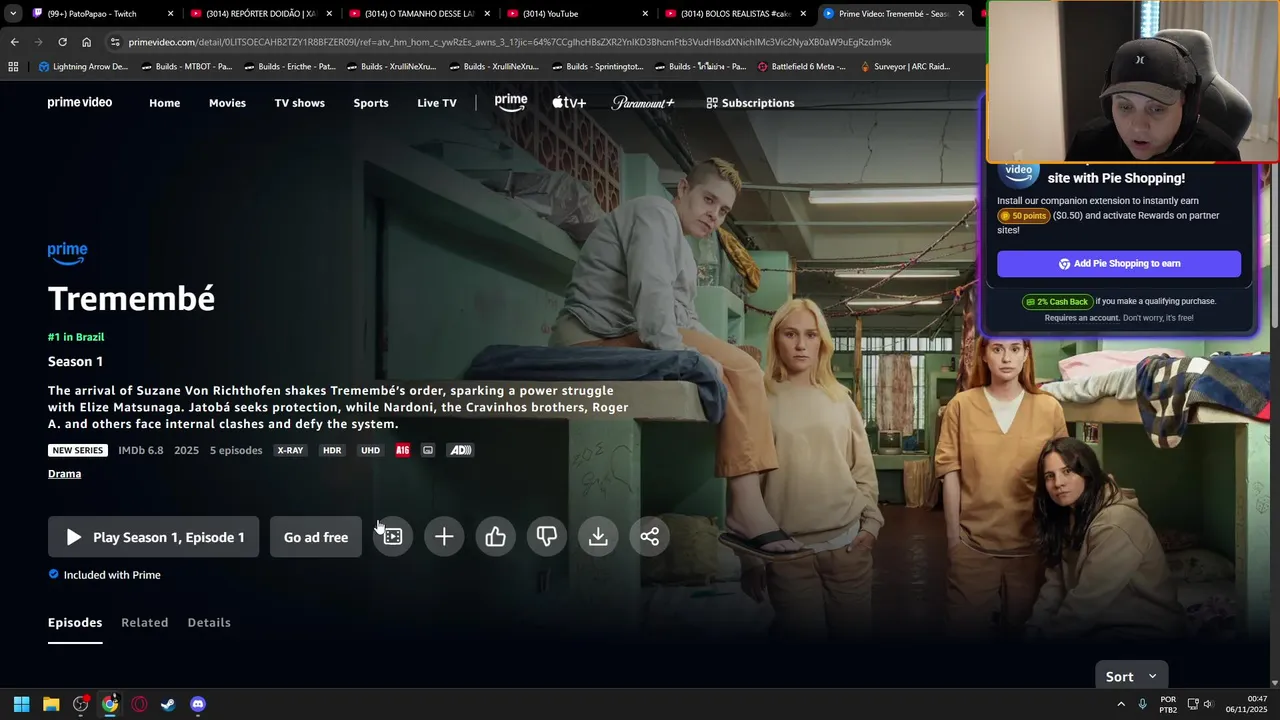Switch to the Details tab
Viewport: 1280px width, 720px height.
pyautogui.click(x=209, y=622)
